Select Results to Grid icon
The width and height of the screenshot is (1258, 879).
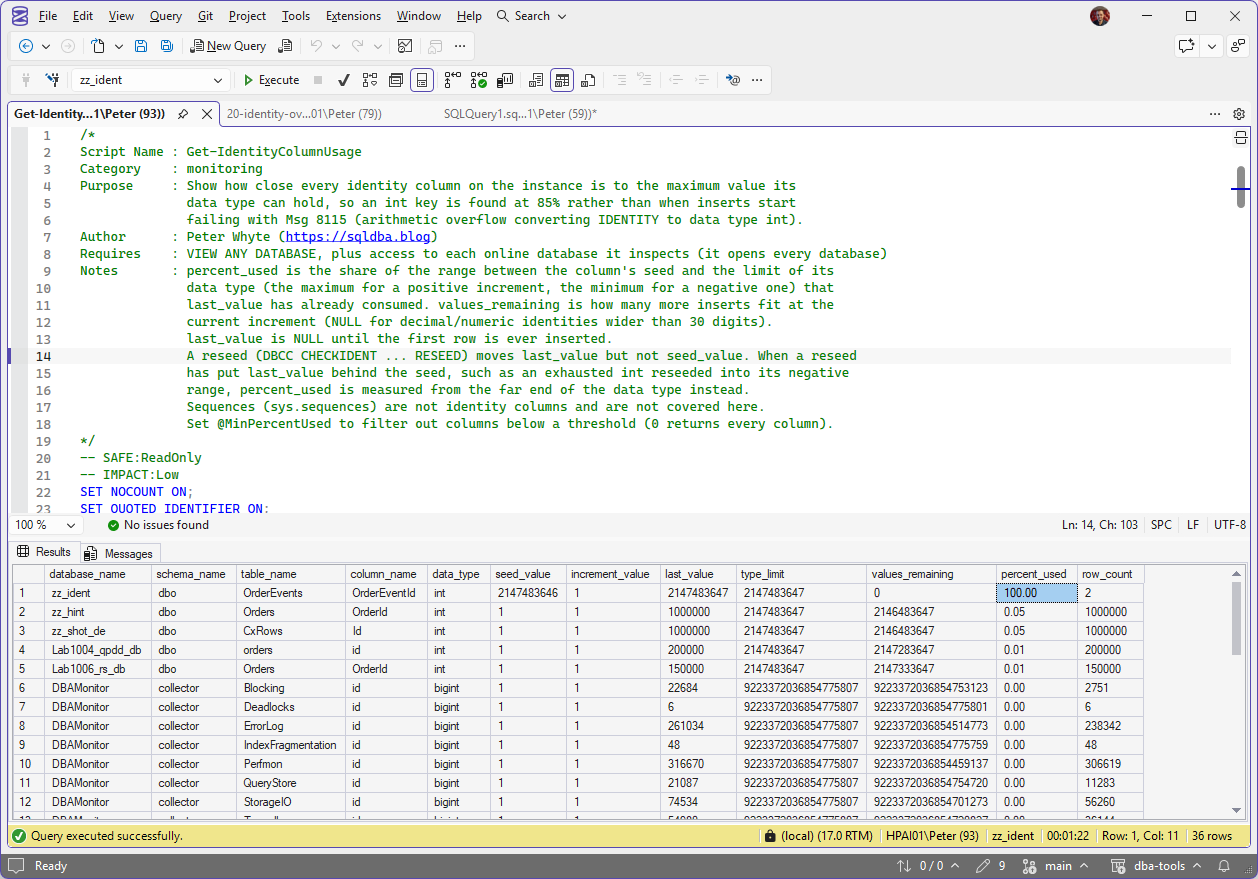tap(562, 80)
